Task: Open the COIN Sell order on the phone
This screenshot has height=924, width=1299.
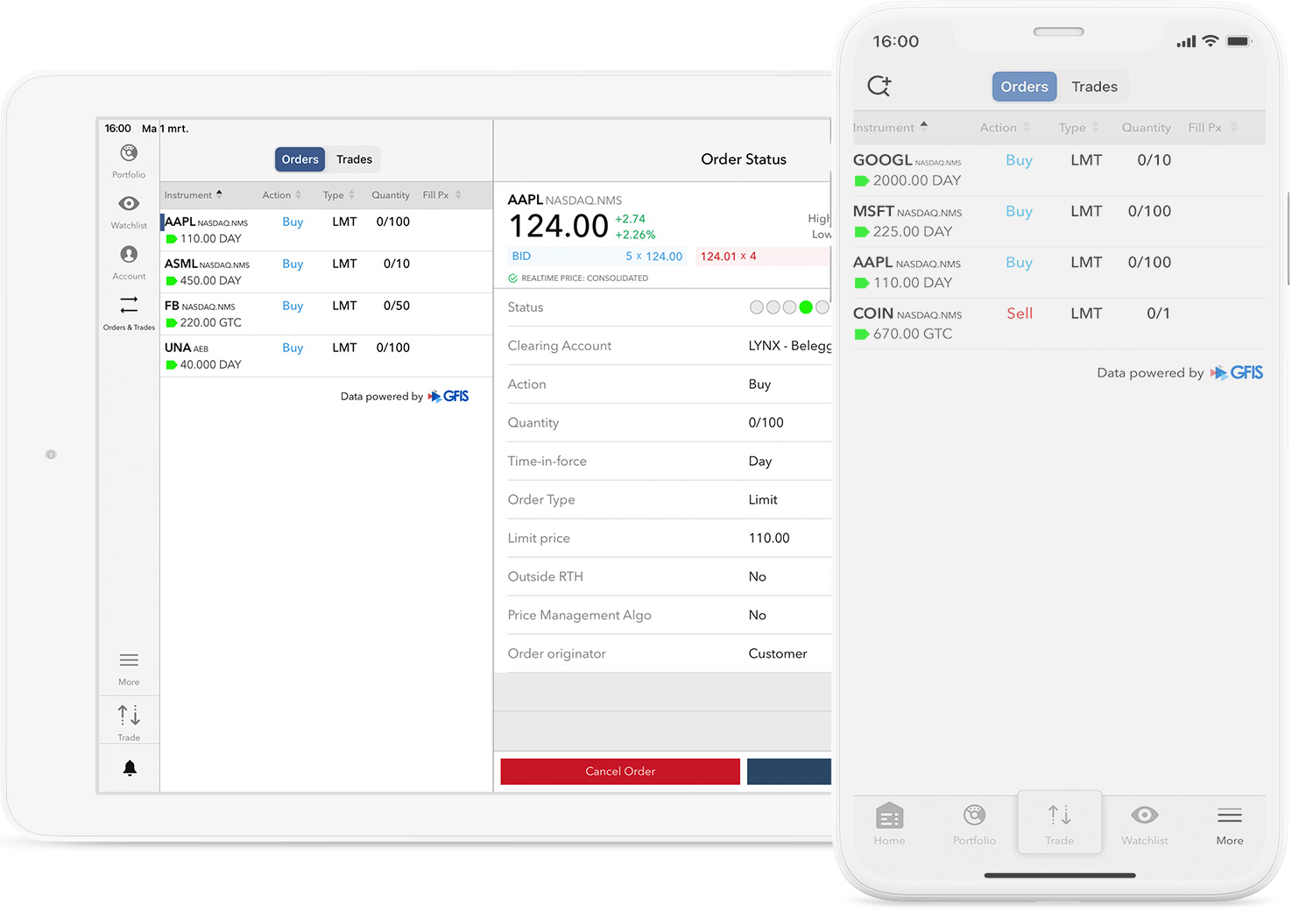Action: click(1059, 323)
